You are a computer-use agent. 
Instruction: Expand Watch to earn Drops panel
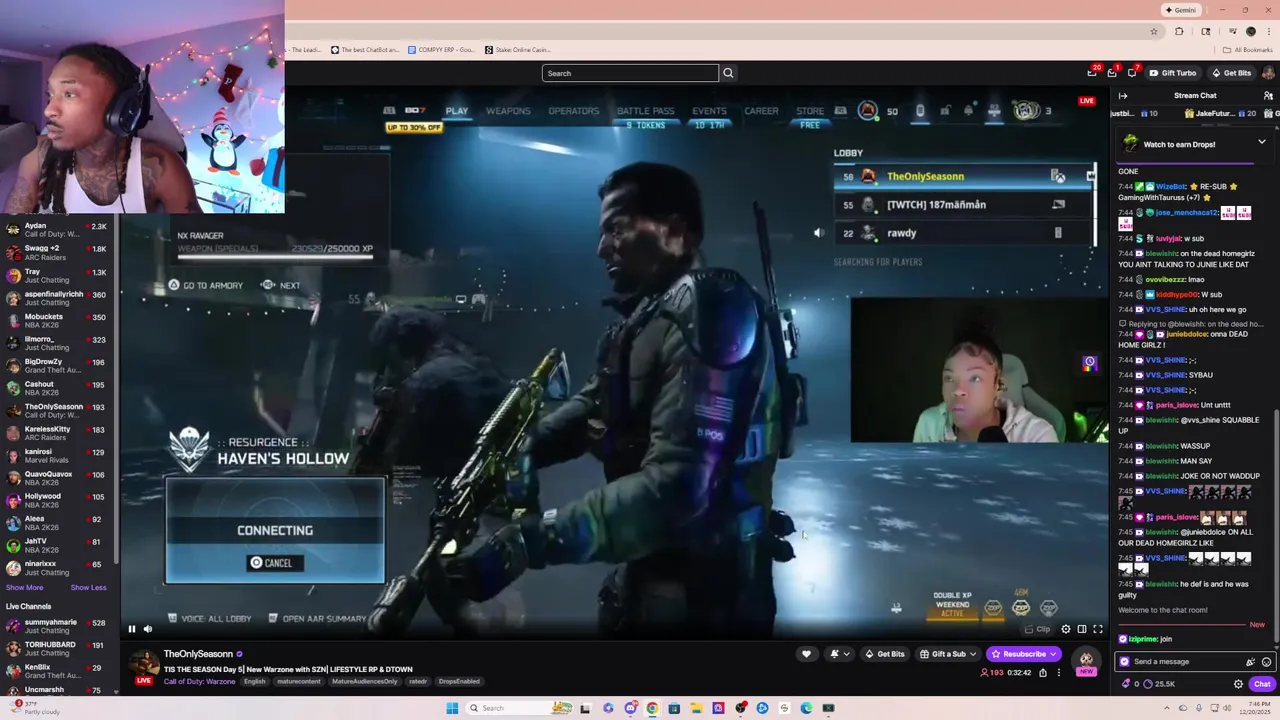coord(1261,143)
